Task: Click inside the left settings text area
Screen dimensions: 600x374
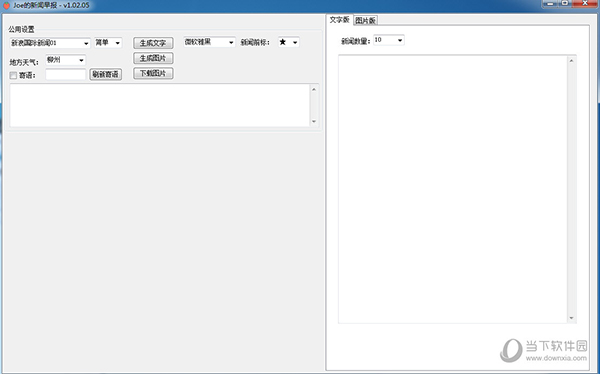Action: click(x=160, y=105)
